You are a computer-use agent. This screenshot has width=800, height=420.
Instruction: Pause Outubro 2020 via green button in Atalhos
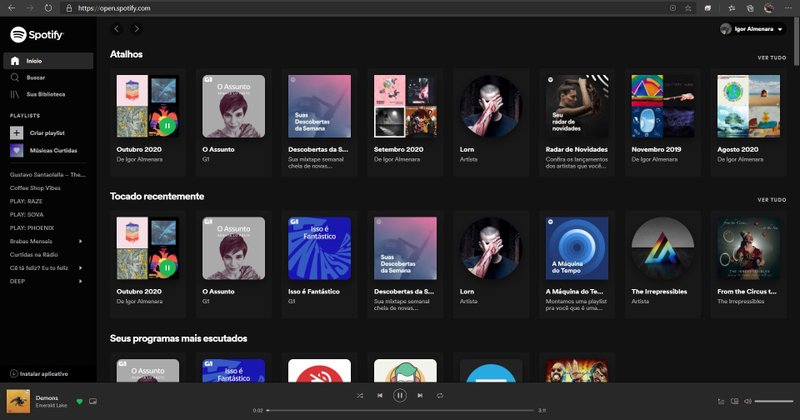[x=167, y=125]
